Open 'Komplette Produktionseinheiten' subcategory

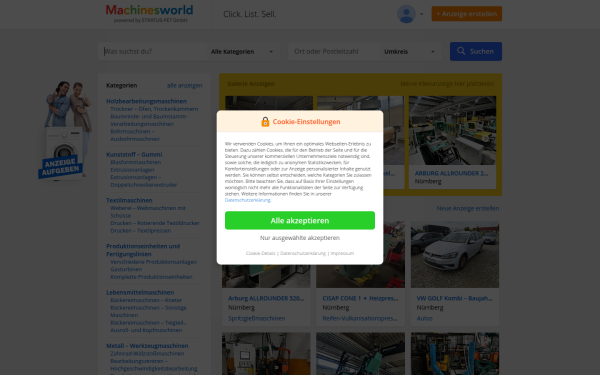click(151, 277)
